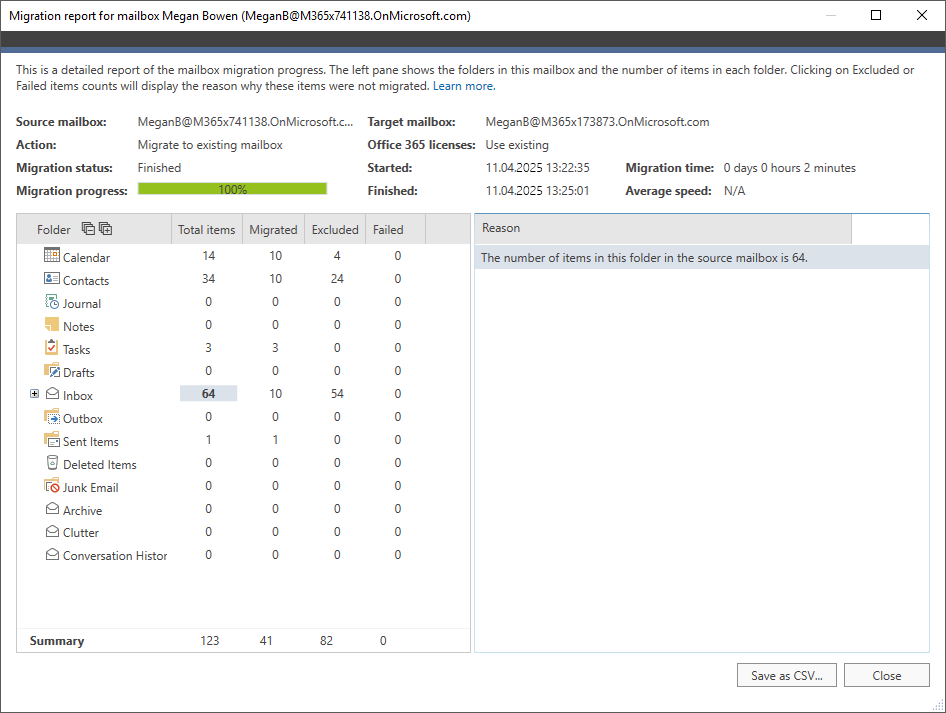The height and width of the screenshot is (713, 946).
Task: Click the Drafts folder icon
Action: (52, 371)
